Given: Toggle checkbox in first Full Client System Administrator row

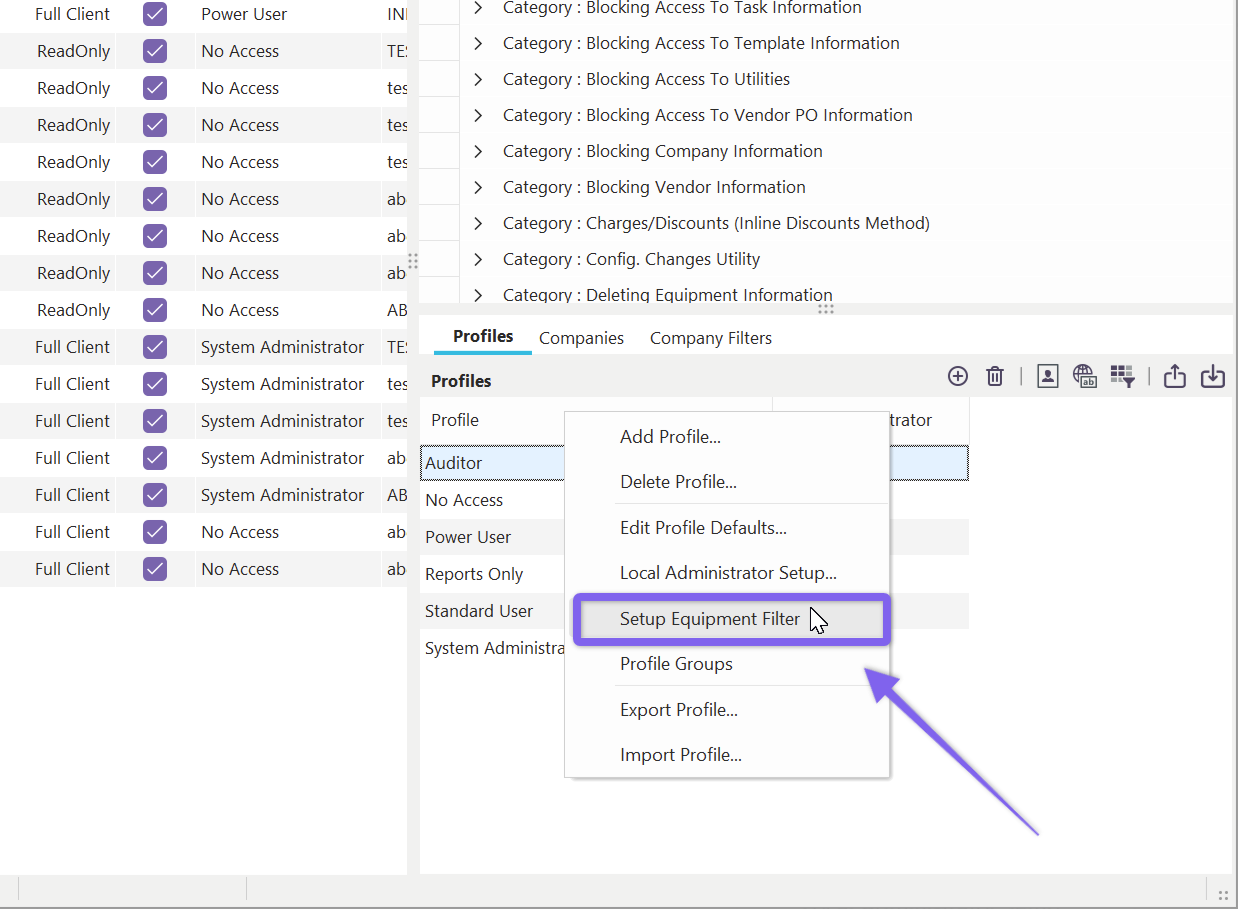Looking at the screenshot, I should coord(155,347).
